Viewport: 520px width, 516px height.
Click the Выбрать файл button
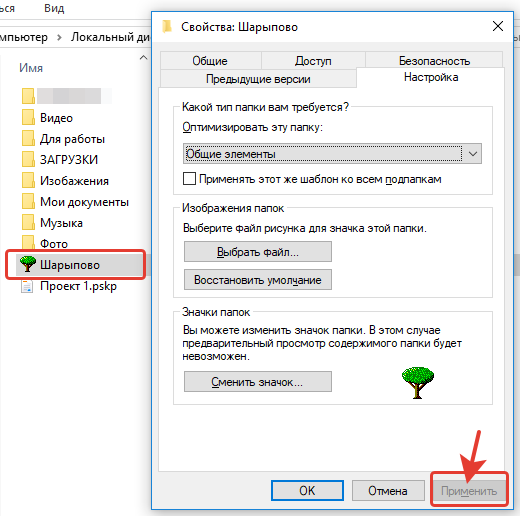pos(258,252)
